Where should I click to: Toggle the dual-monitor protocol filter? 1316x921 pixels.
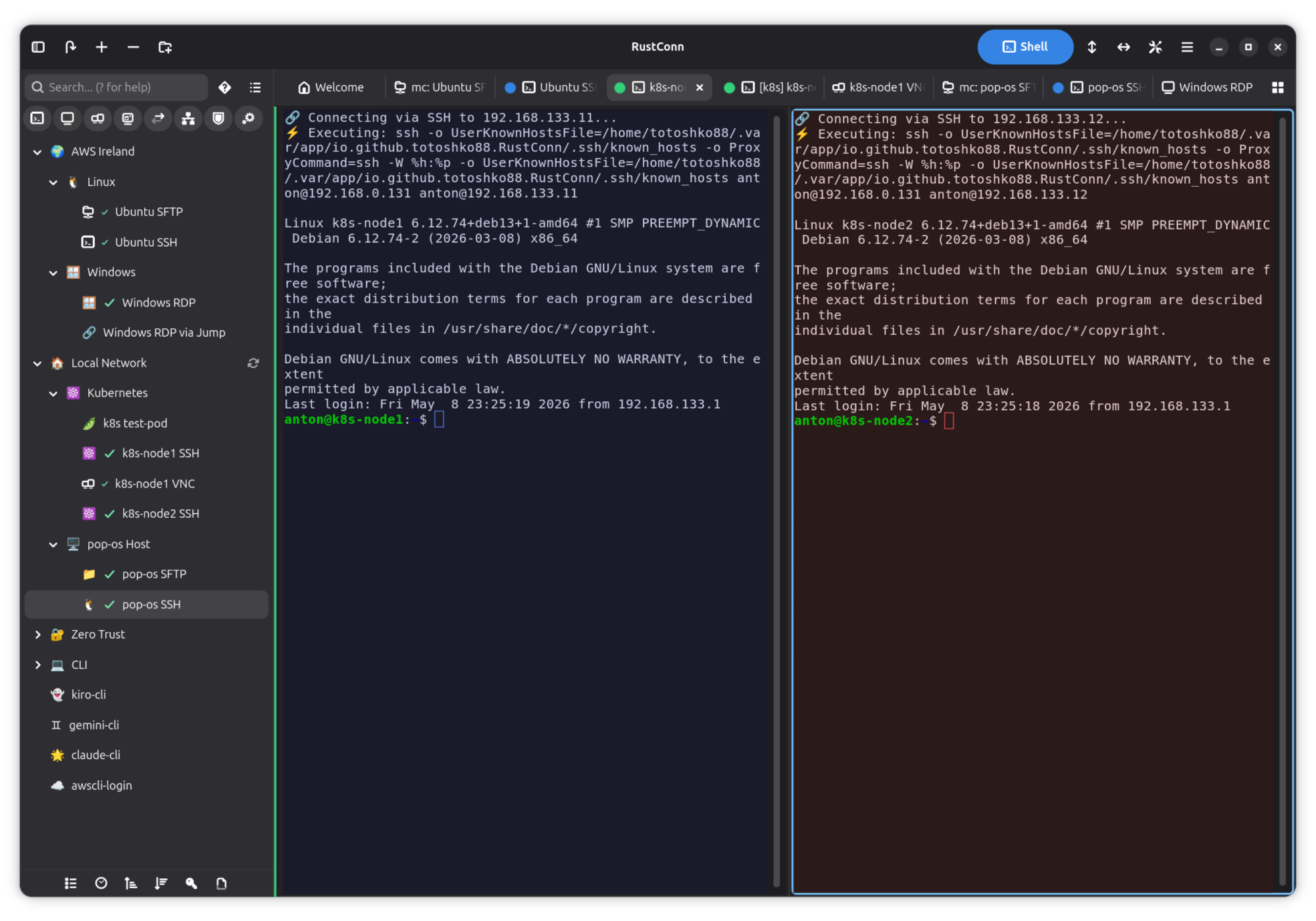(x=97, y=118)
